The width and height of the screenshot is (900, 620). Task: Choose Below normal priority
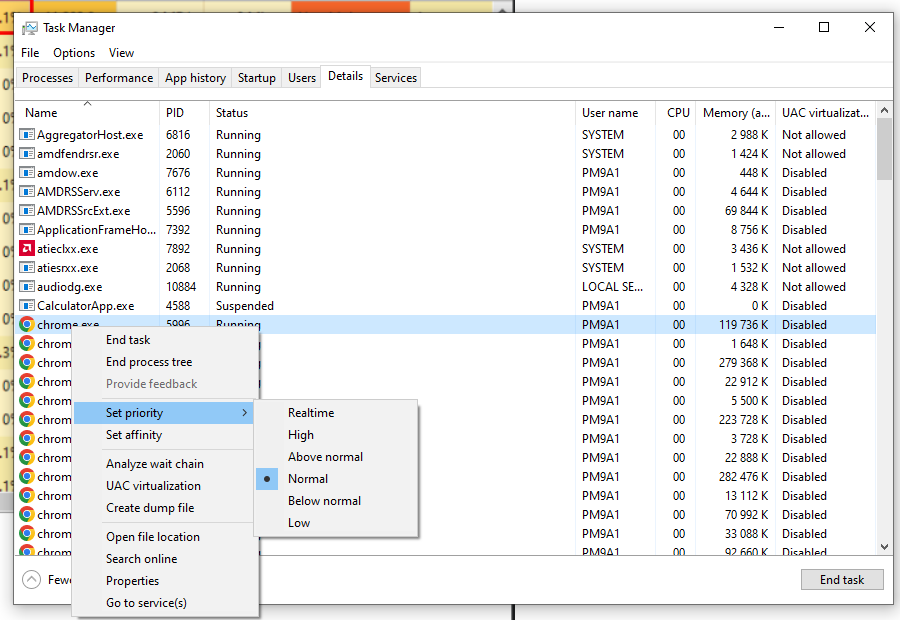(x=324, y=501)
